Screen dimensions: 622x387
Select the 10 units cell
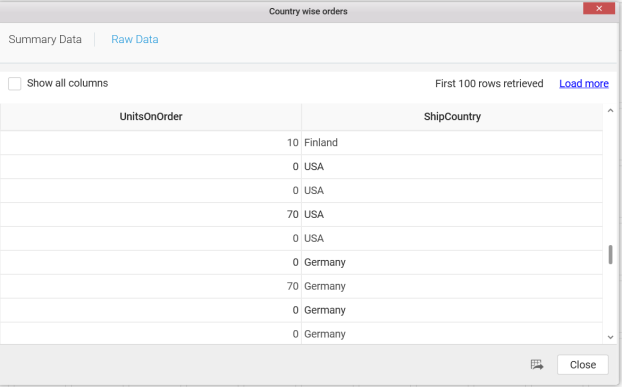[151, 143]
